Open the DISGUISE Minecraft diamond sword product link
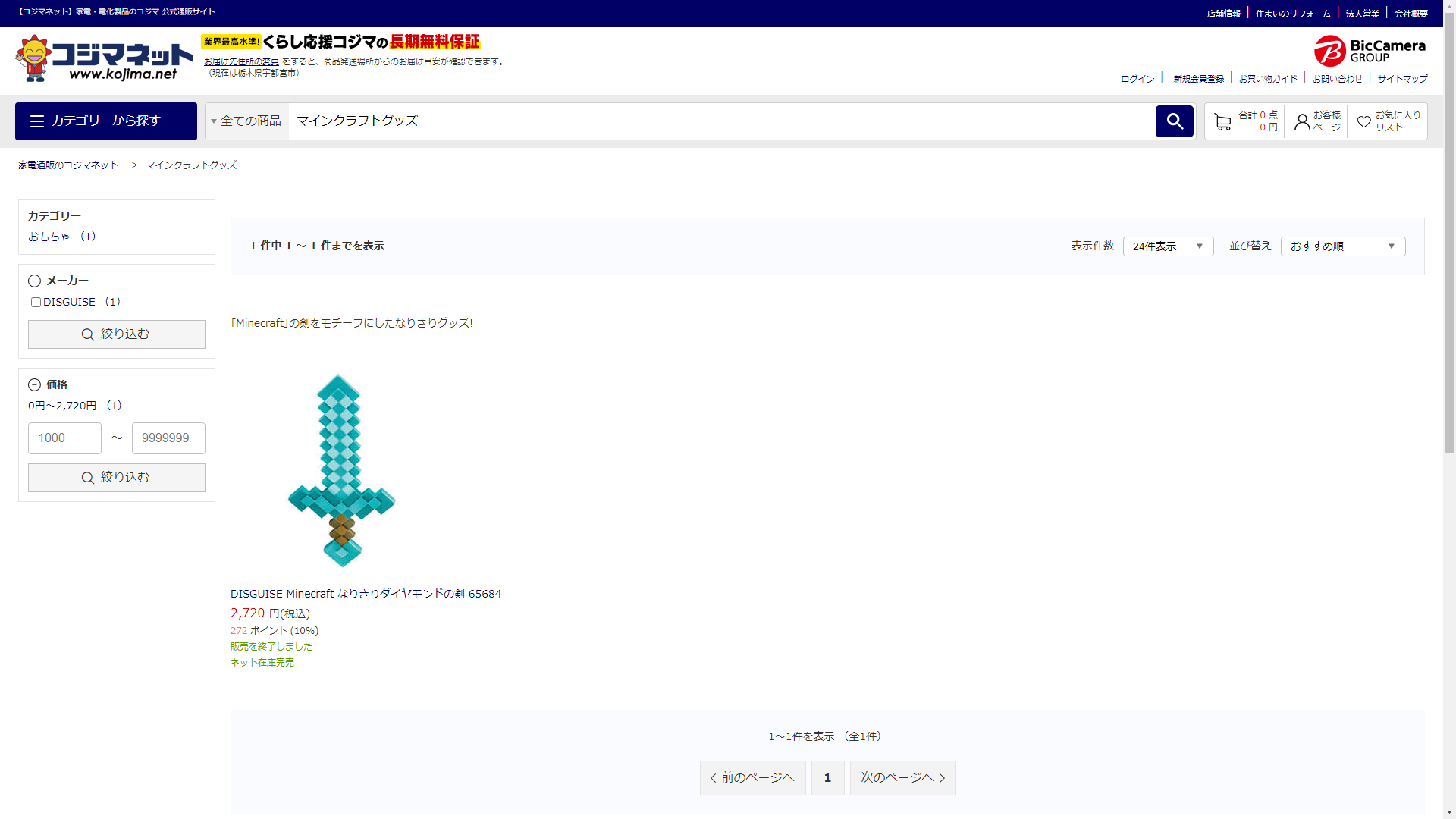This screenshot has width=1456, height=819. tap(366, 594)
